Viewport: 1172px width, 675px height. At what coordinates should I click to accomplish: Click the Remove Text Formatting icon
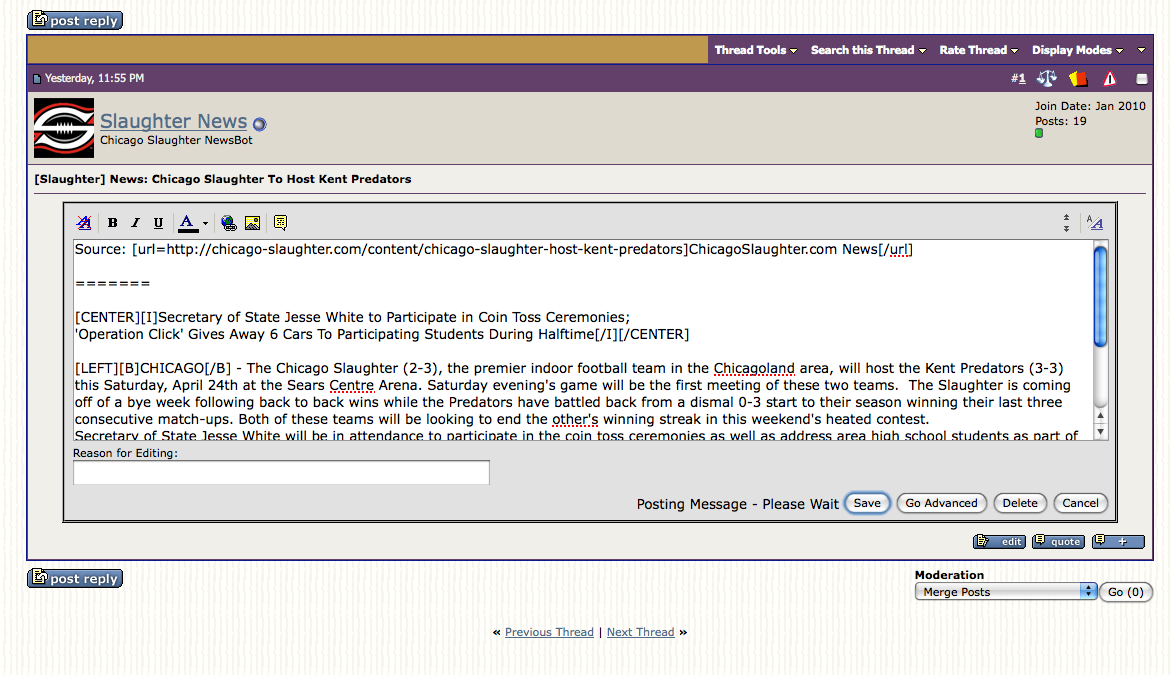tap(84, 223)
